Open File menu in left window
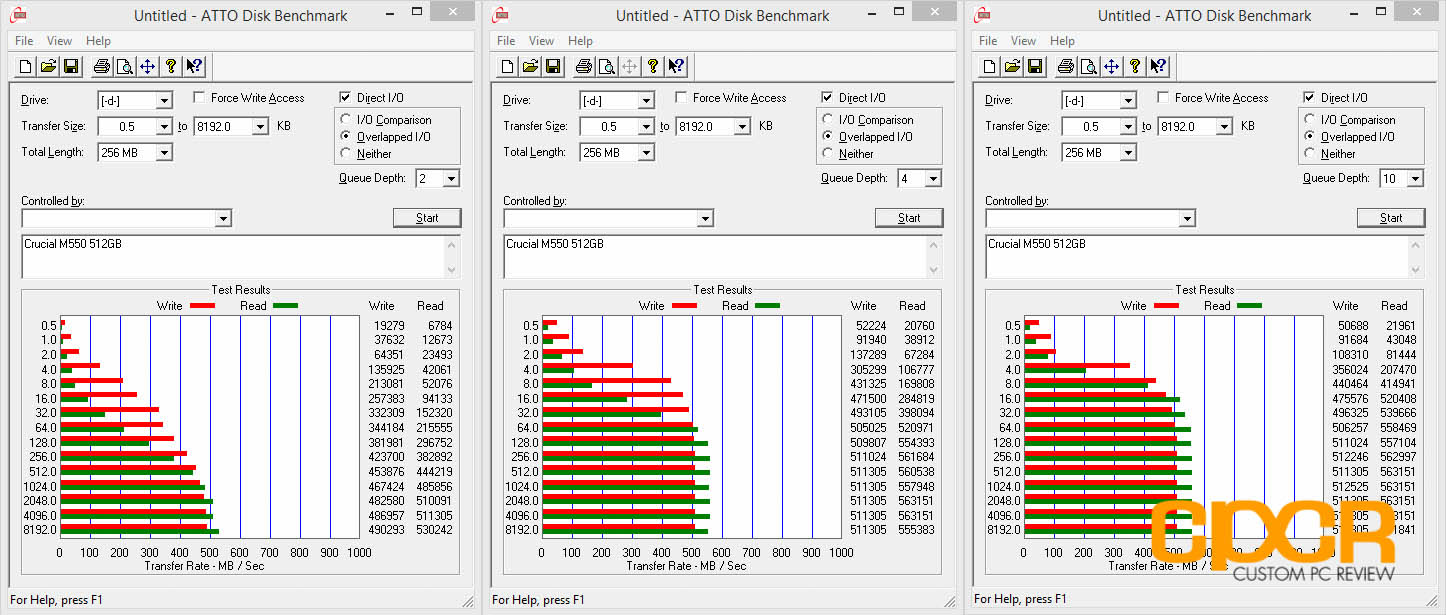This screenshot has width=1446, height=615. [x=24, y=41]
